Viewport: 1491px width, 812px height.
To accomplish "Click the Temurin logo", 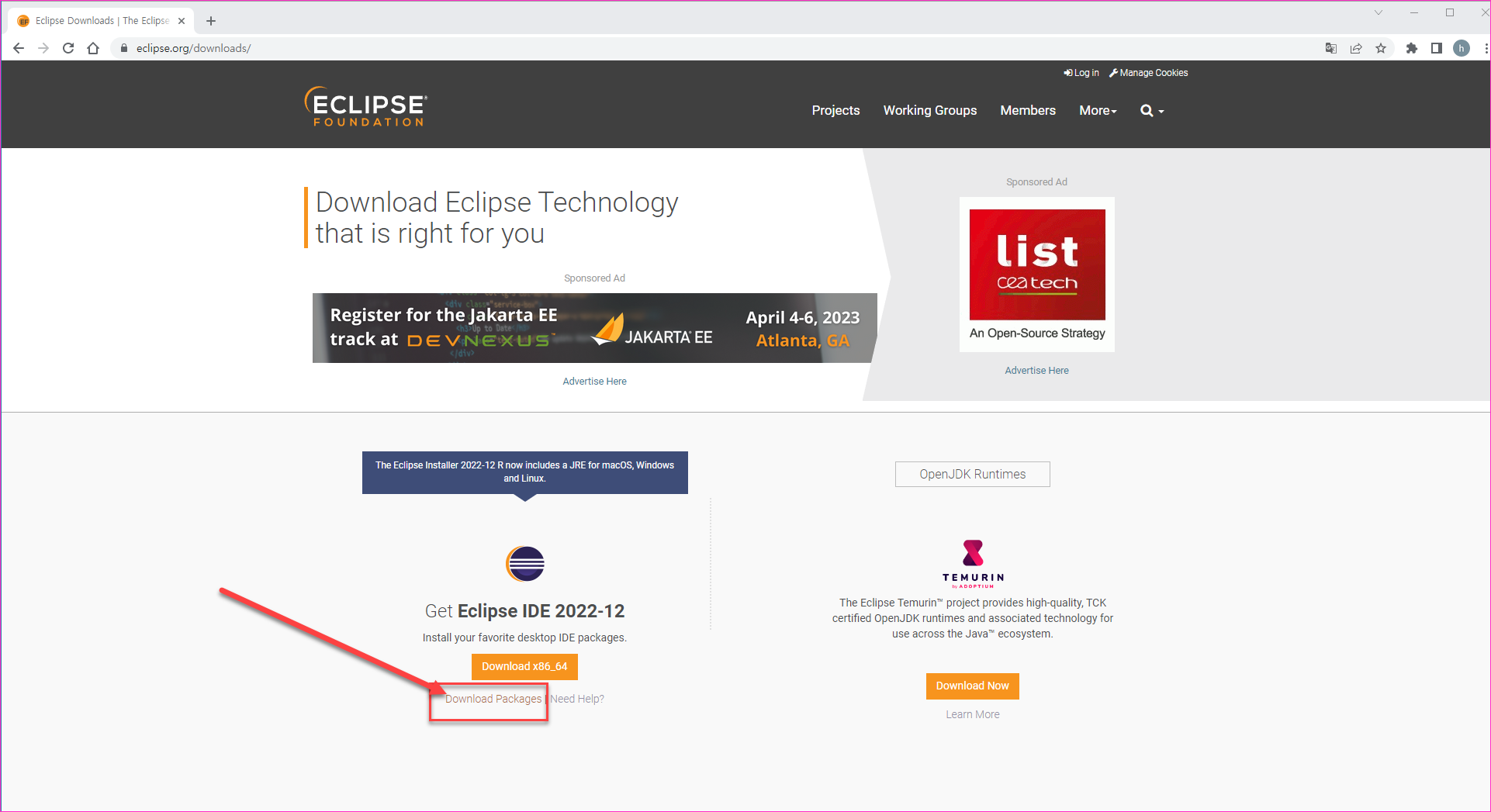I will (x=973, y=564).
